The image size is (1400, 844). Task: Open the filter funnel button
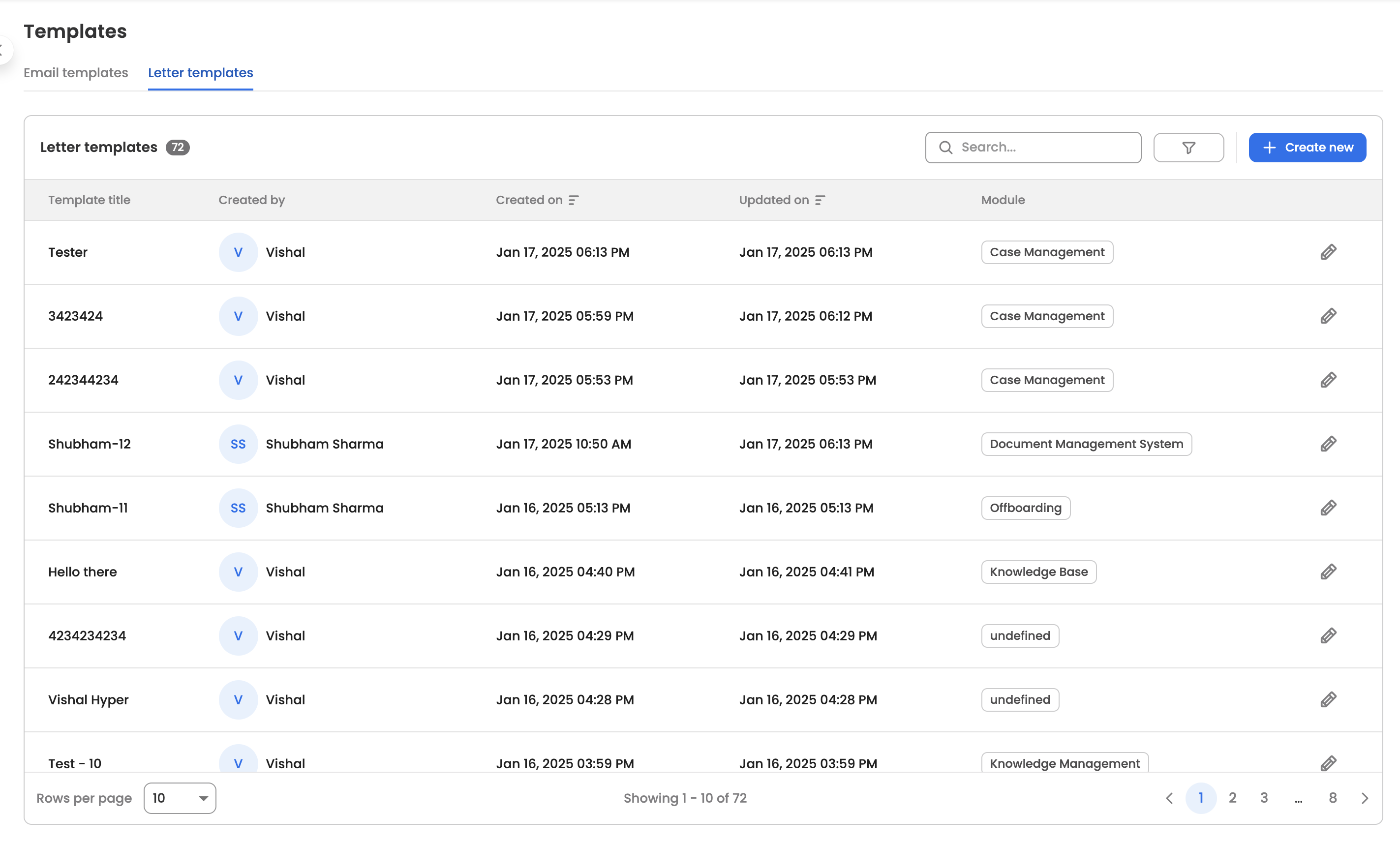1188,148
